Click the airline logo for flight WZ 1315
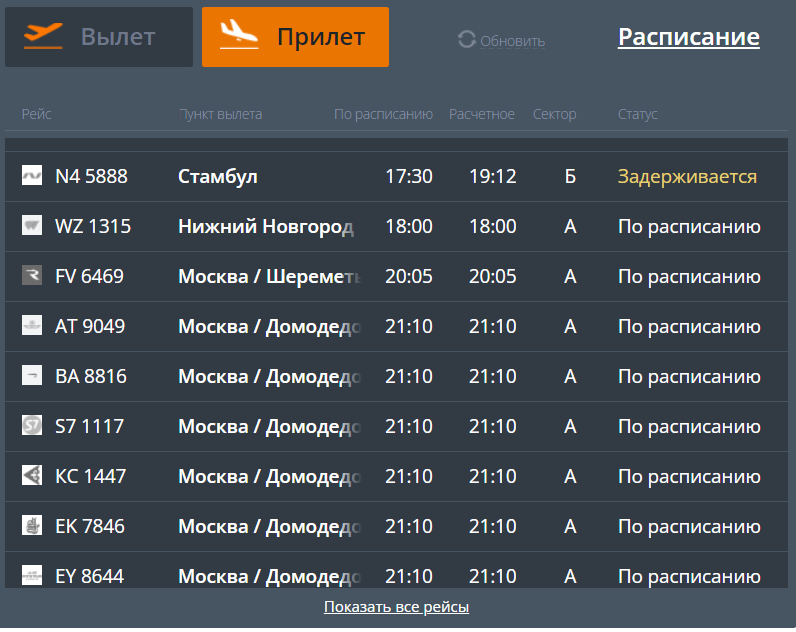 (31, 225)
